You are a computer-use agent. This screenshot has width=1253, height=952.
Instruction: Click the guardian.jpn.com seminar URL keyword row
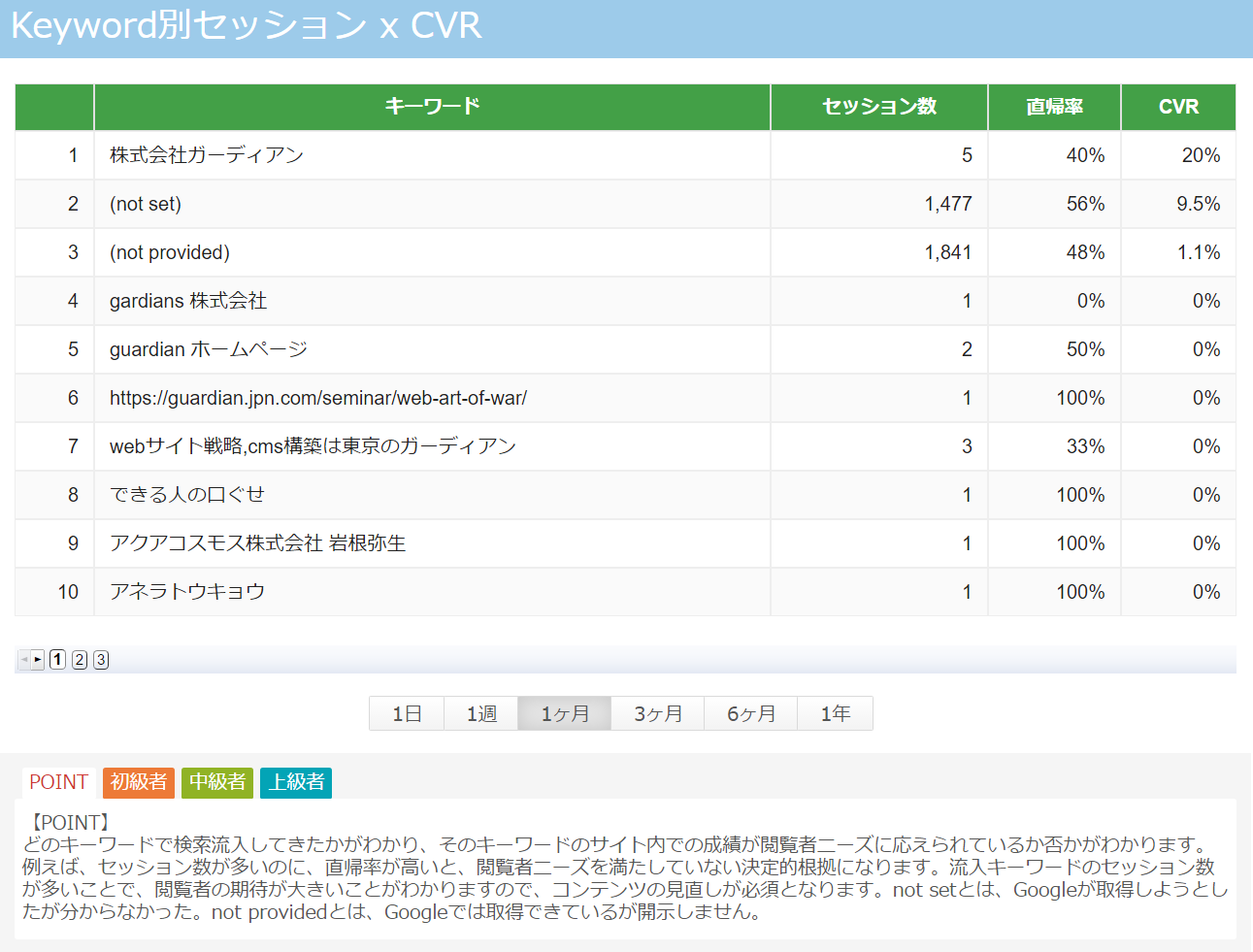point(318,398)
